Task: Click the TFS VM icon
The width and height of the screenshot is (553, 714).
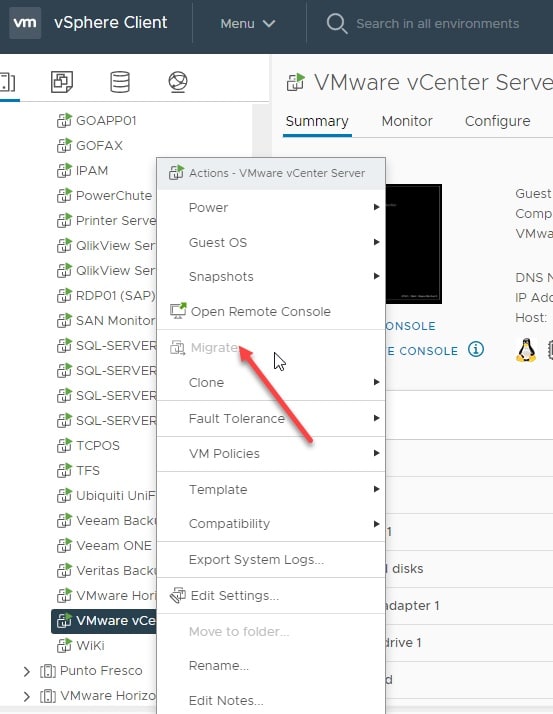Action: pyautogui.click(x=64, y=470)
